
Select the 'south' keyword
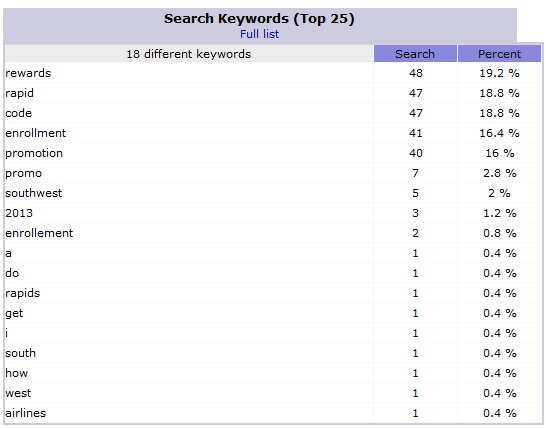(x=20, y=353)
